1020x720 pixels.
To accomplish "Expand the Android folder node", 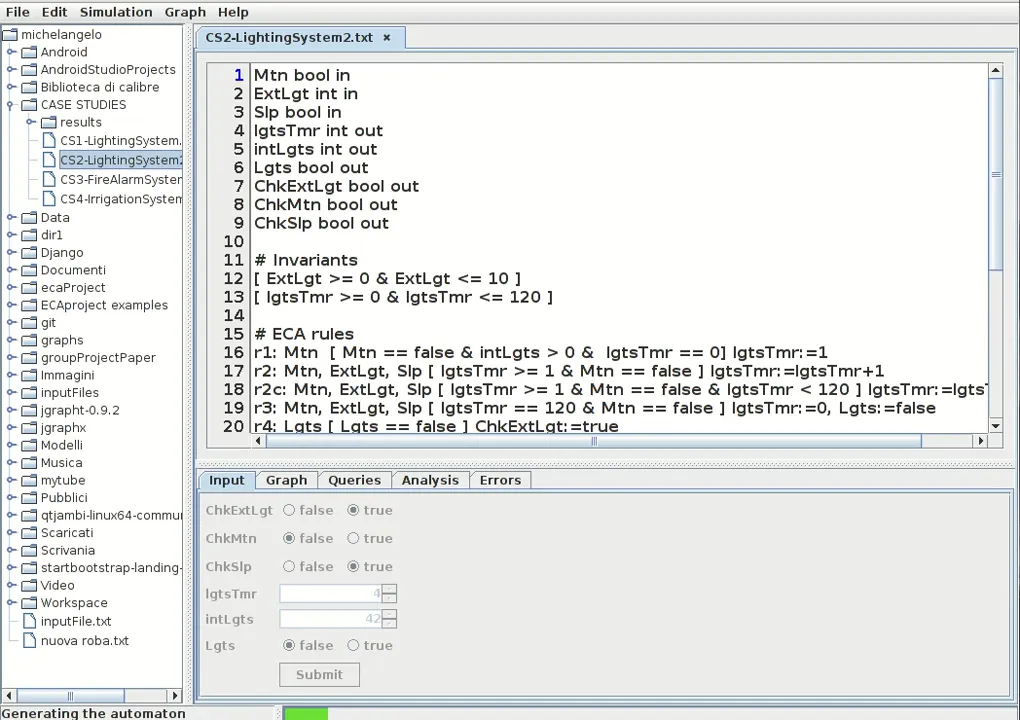I will (11, 51).
